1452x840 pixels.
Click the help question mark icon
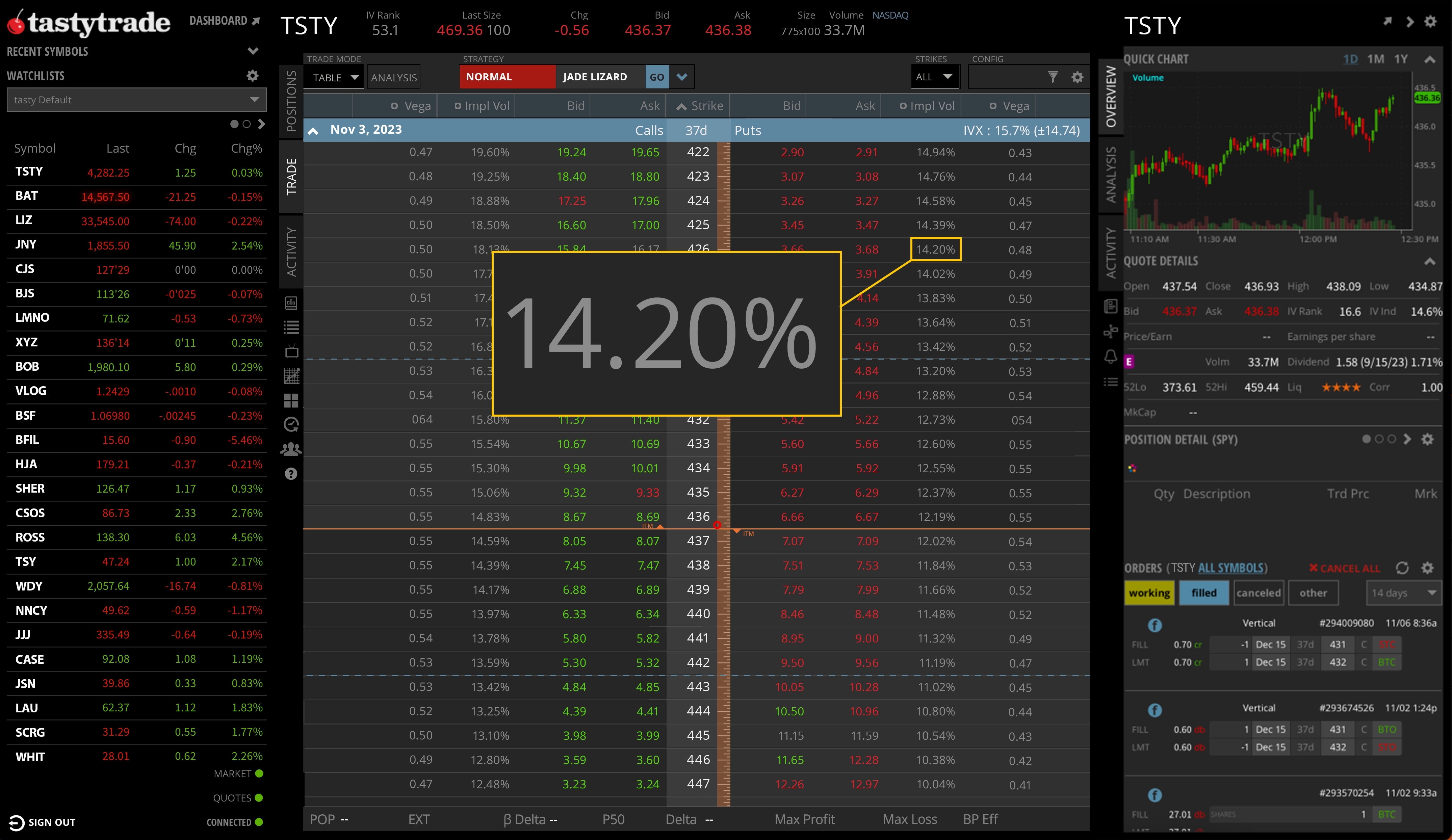point(291,474)
